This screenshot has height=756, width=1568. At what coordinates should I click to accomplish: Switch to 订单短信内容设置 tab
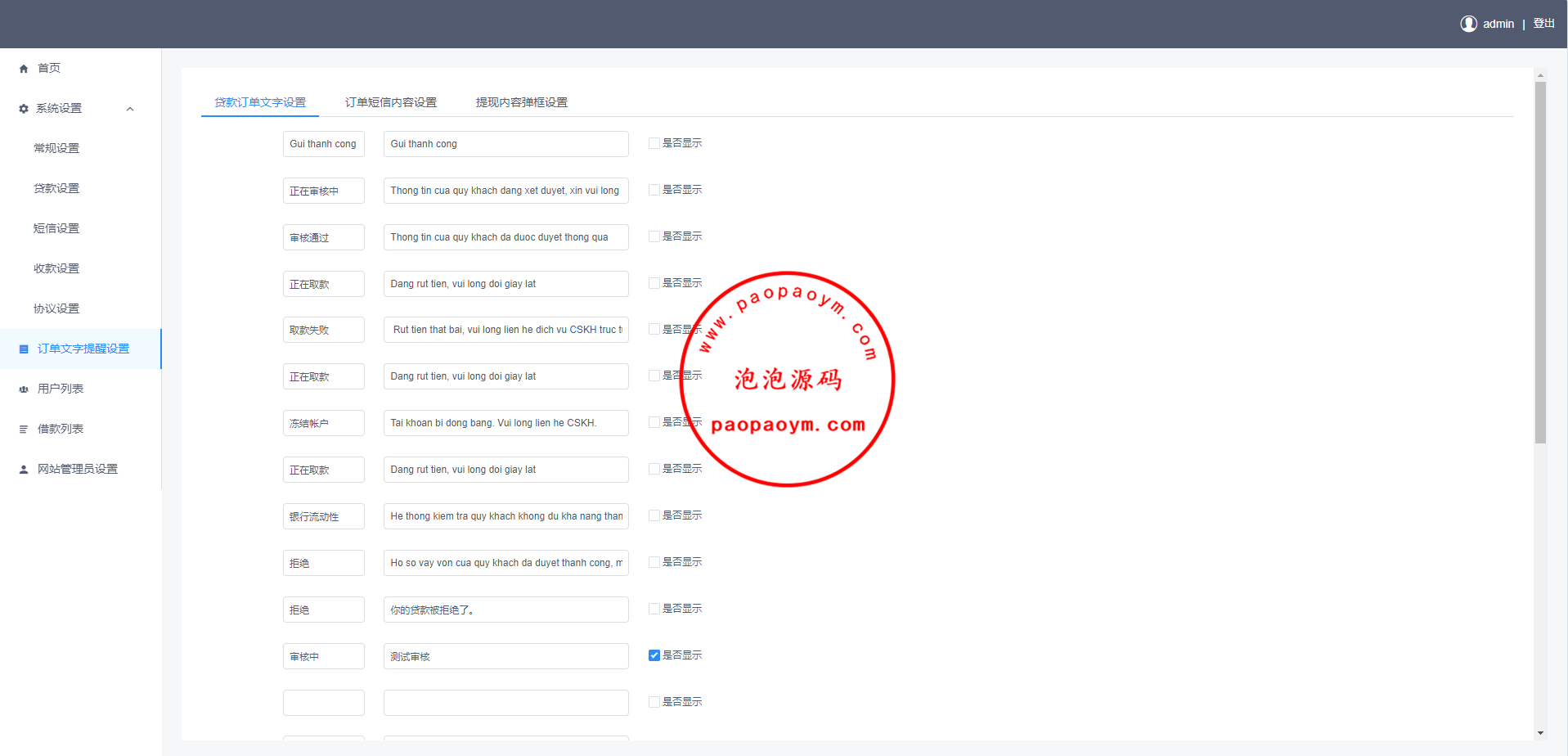(390, 102)
